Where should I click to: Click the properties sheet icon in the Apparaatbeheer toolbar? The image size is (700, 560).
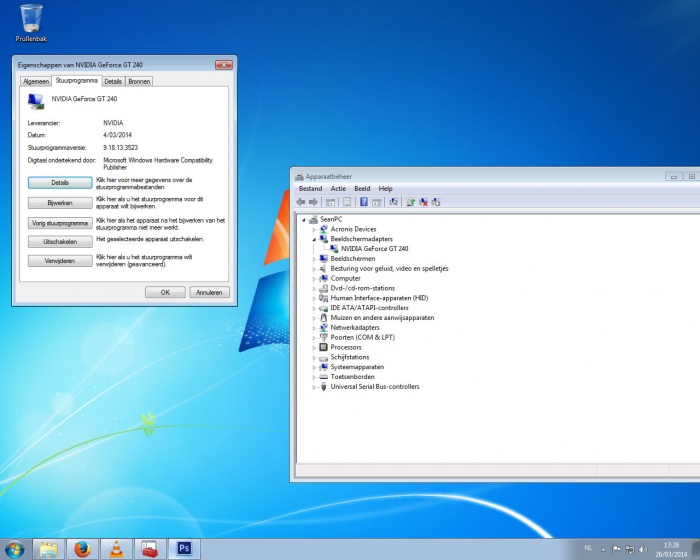347,202
